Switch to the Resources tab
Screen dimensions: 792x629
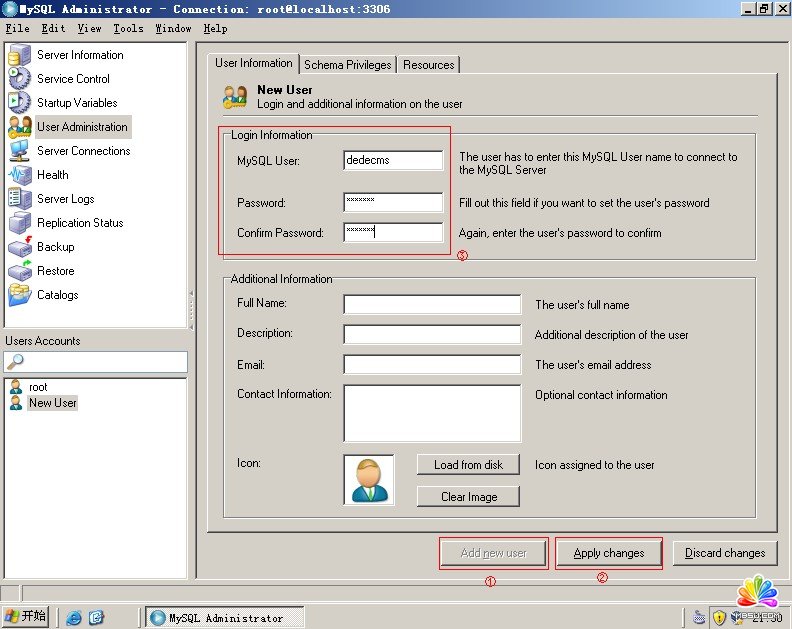coord(429,65)
